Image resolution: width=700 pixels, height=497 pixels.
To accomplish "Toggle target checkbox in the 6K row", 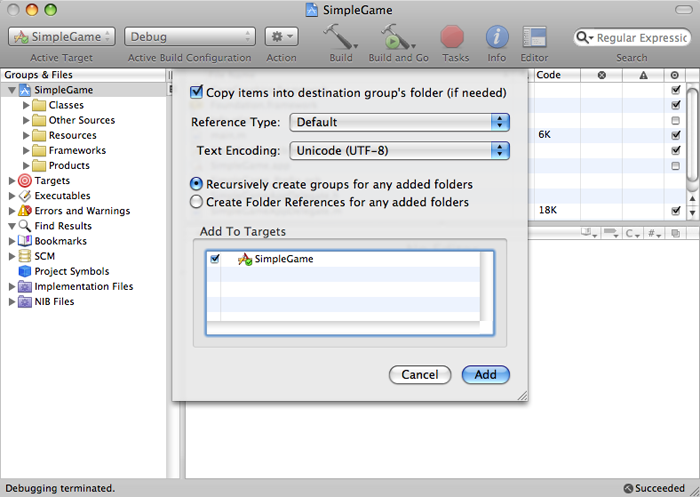I will tap(675, 135).
